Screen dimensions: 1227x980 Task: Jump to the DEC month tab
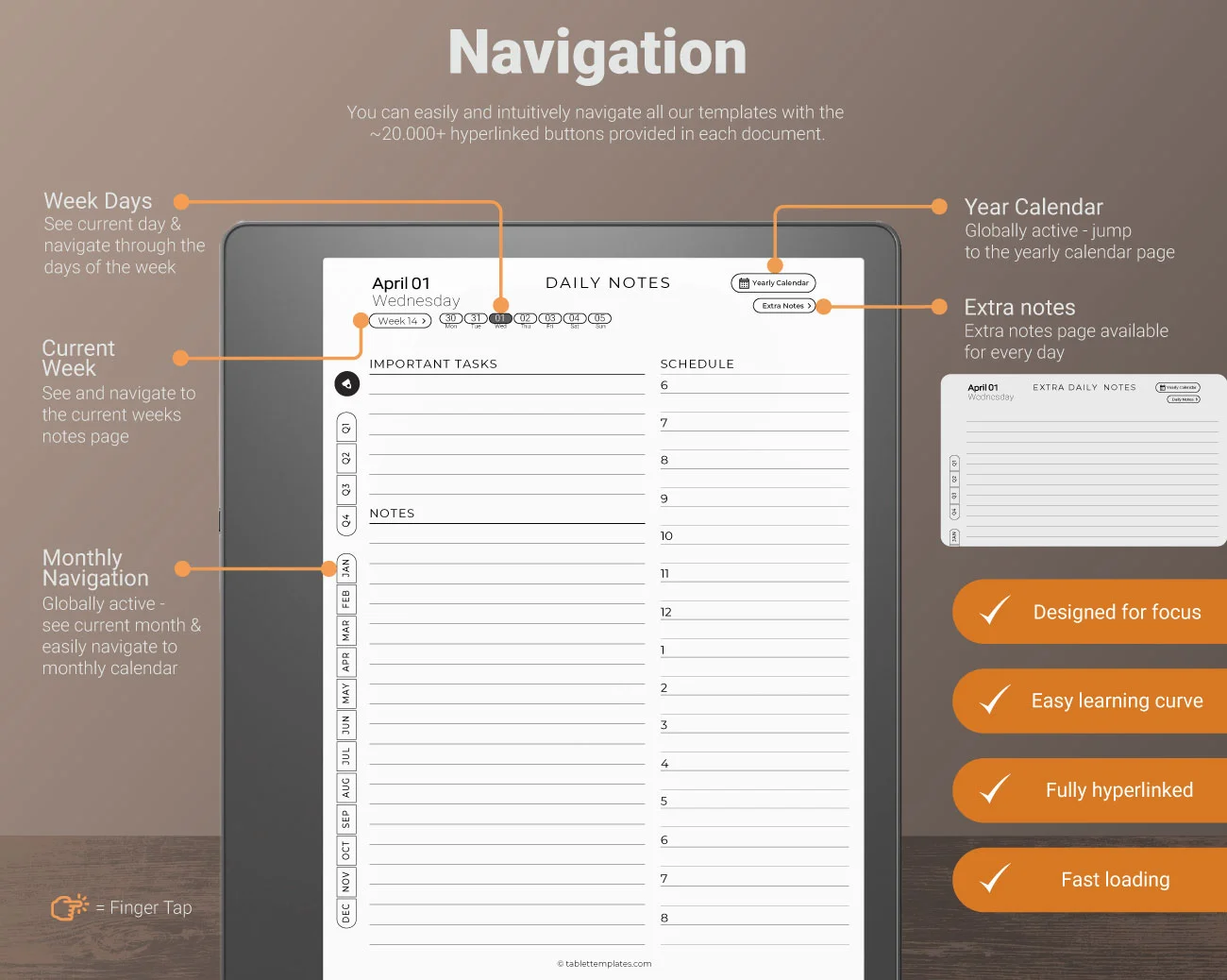pyautogui.click(x=346, y=913)
